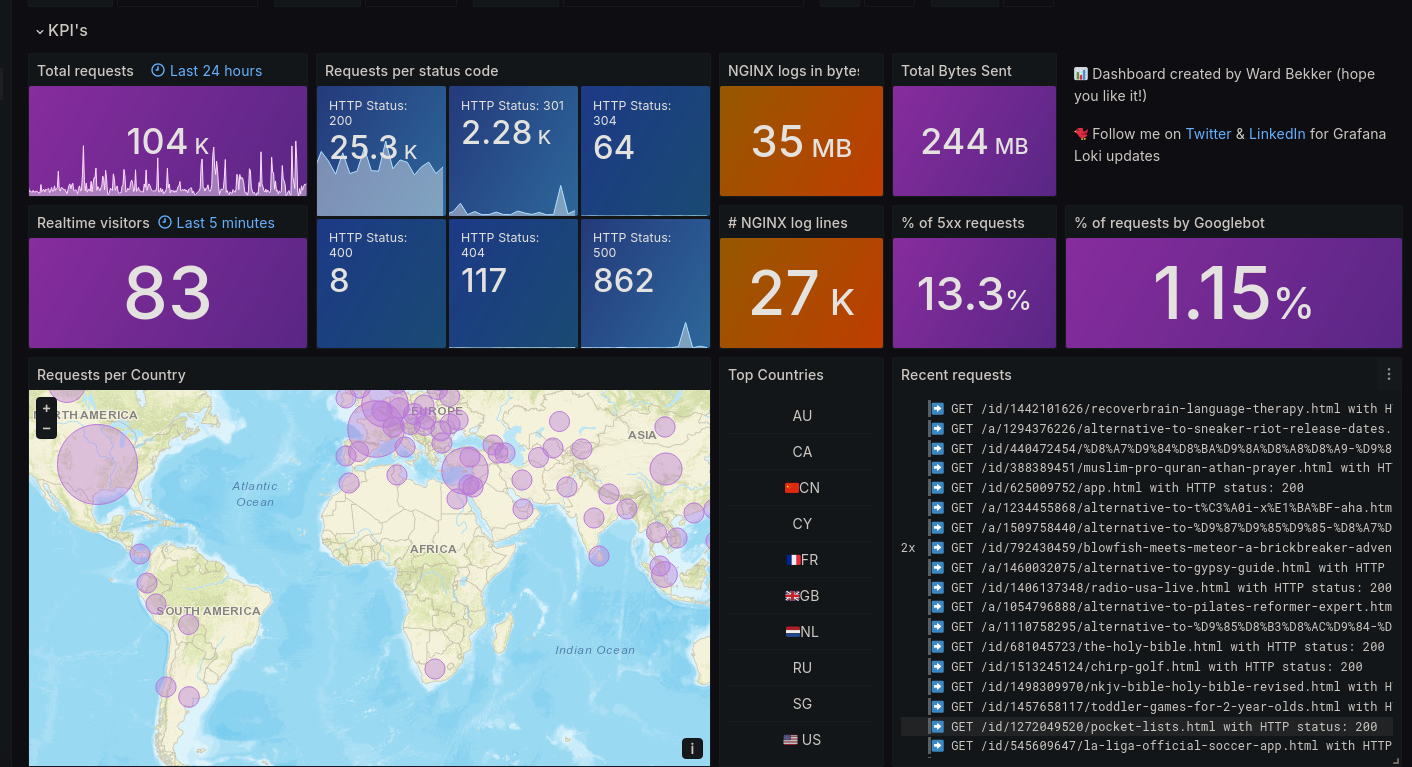Click the HTTP Status 500 stat tile

(645, 283)
